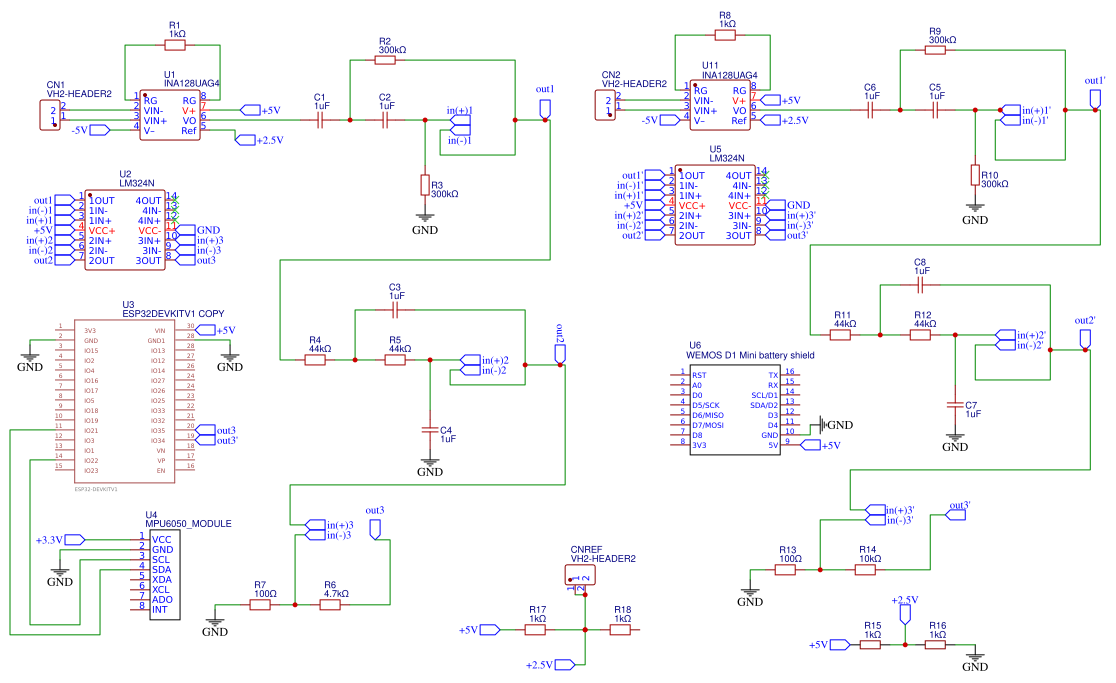Viewport: 1116px width, 683px height.
Task: Click the R7 100Ω resistor
Action: (x=260, y=605)
